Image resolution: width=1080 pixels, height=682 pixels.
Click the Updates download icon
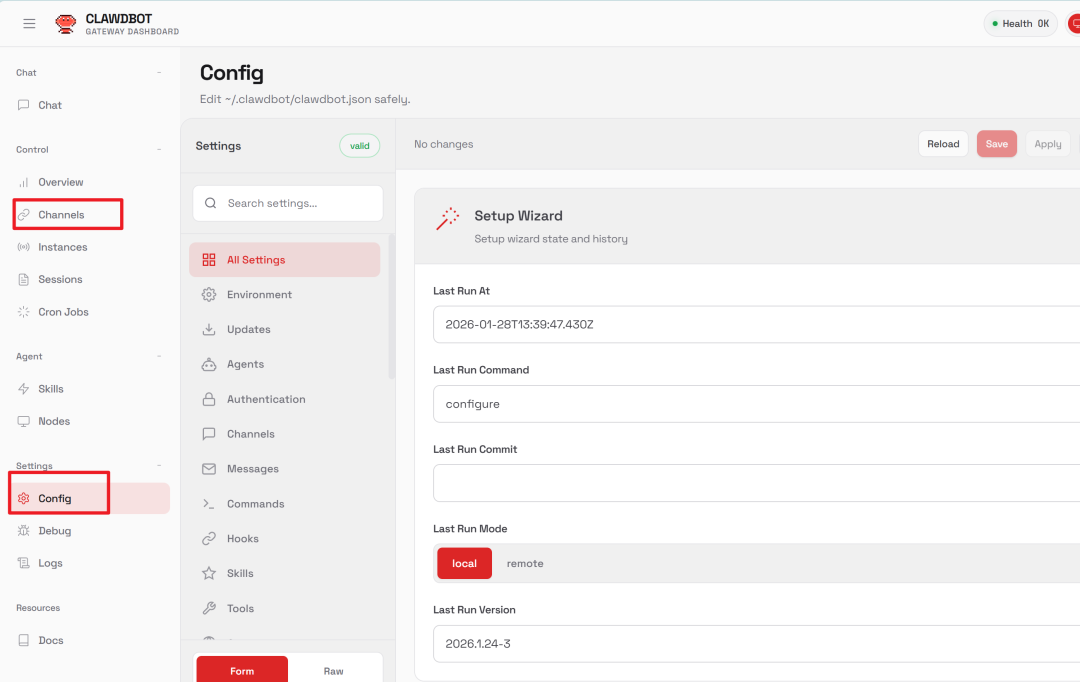pos(209,329)
